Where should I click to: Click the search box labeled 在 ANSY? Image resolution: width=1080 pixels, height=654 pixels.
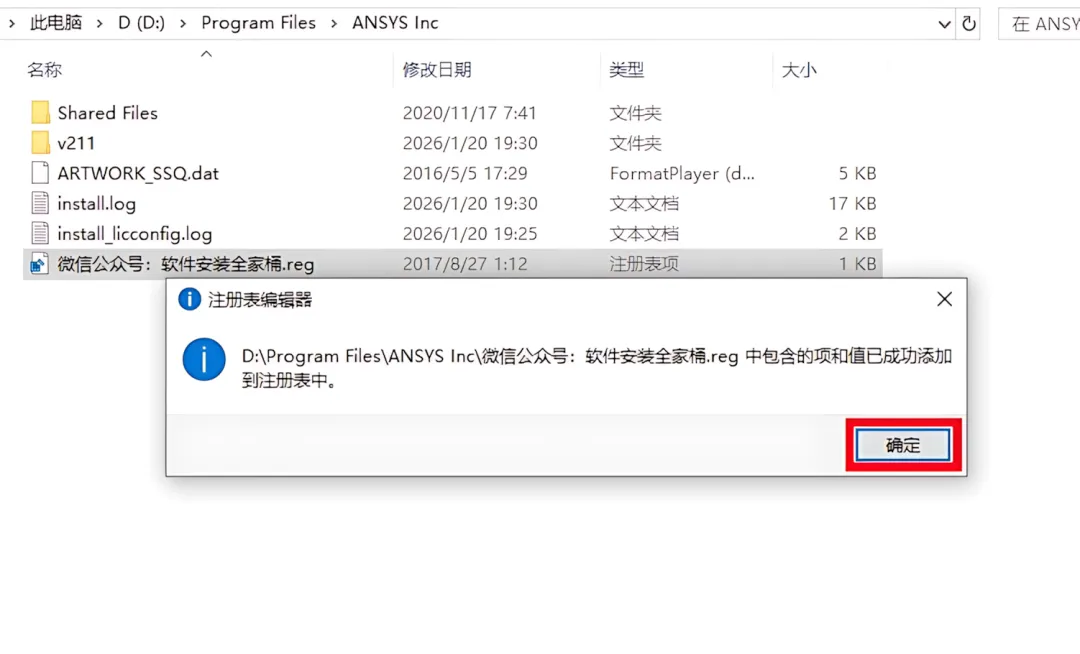pyautogui.click(x=1041, y=24)
